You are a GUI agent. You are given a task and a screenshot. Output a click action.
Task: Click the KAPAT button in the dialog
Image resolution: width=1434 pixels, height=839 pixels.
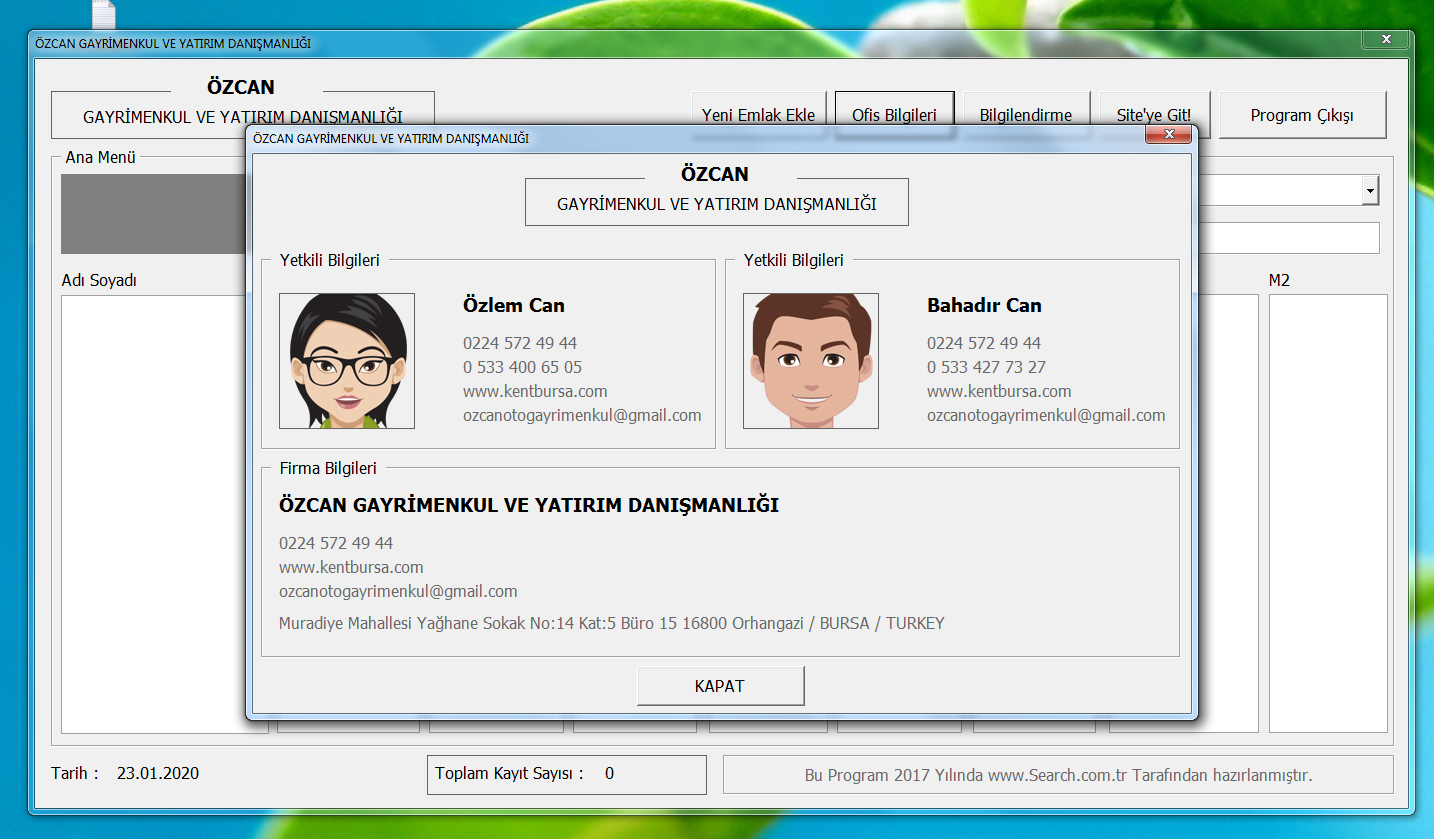[720, 686]
